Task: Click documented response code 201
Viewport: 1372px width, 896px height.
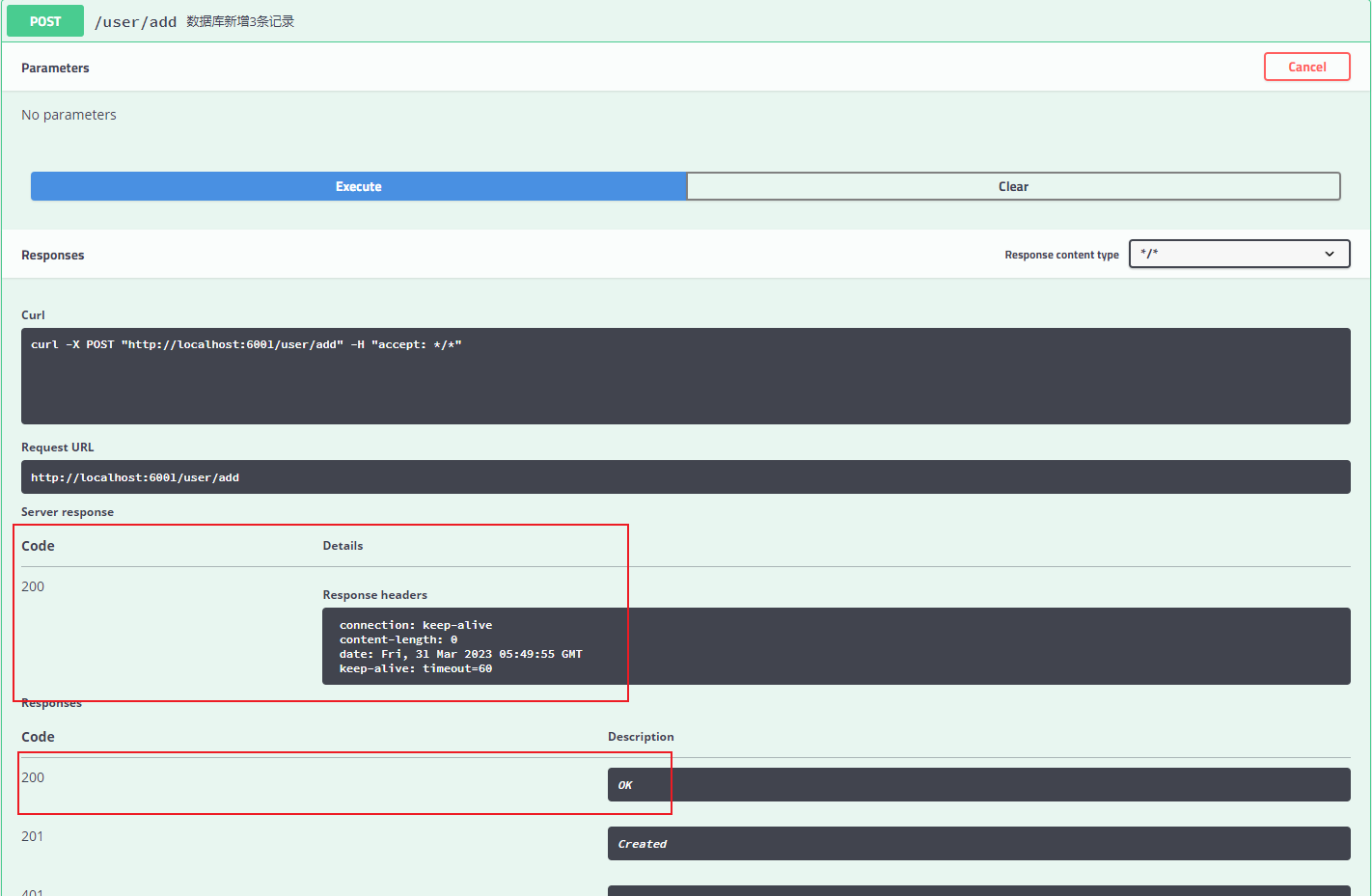Action: (33, 836)
